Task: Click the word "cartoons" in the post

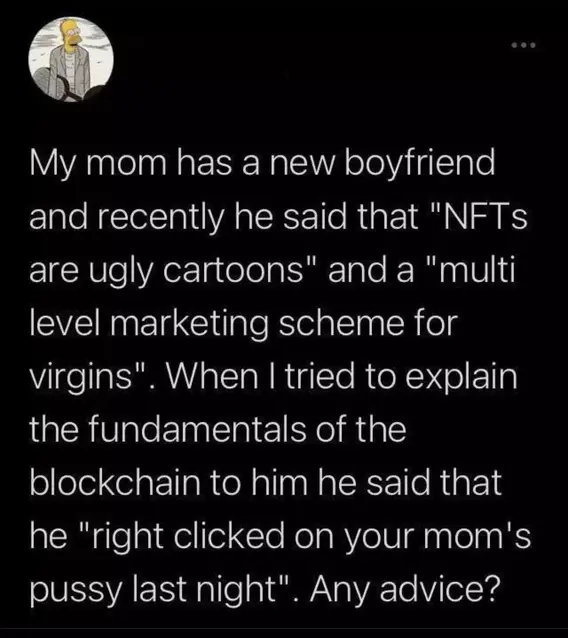Action: click(x=234, y=271)
